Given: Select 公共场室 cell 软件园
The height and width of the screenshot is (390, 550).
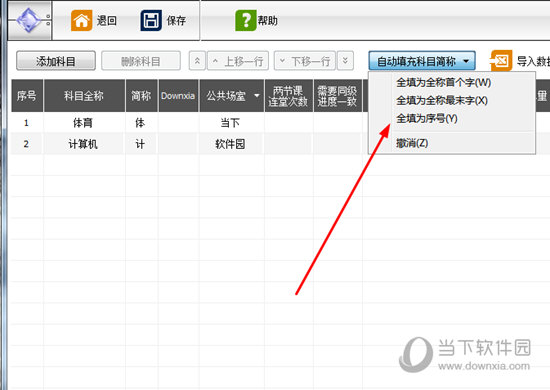Looking at the screenshot, I should 231,144.
